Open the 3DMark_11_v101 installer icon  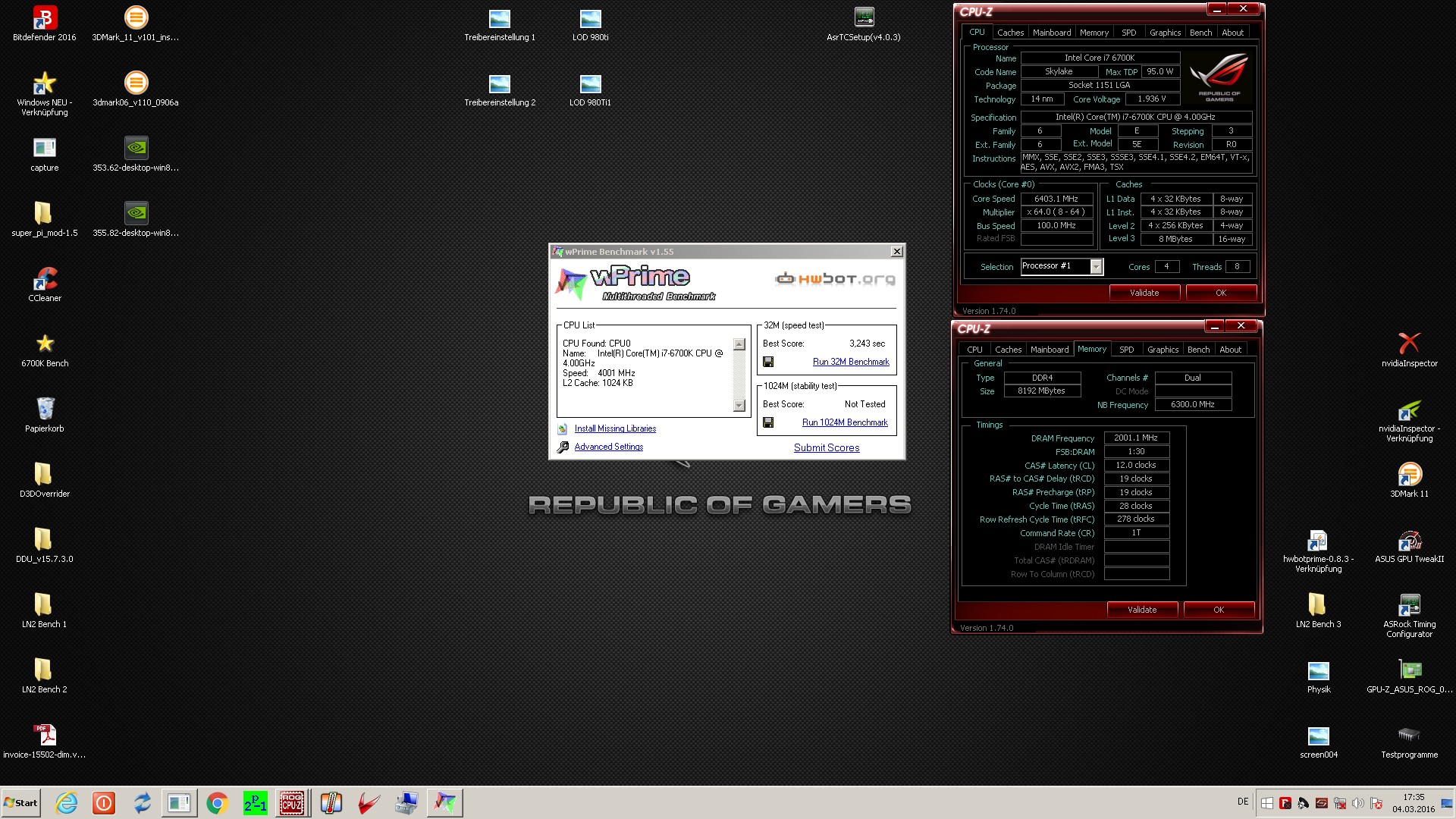(136, 23)
